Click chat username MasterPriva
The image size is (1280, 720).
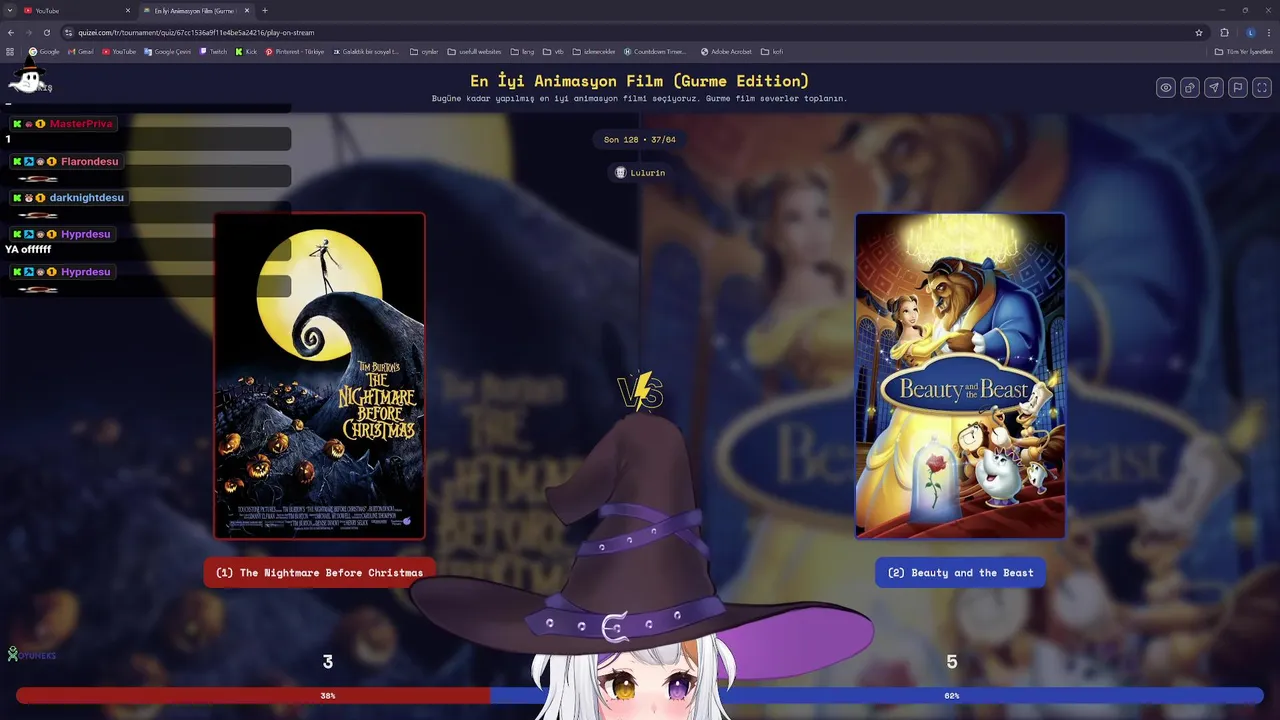(x=81, y=124)
